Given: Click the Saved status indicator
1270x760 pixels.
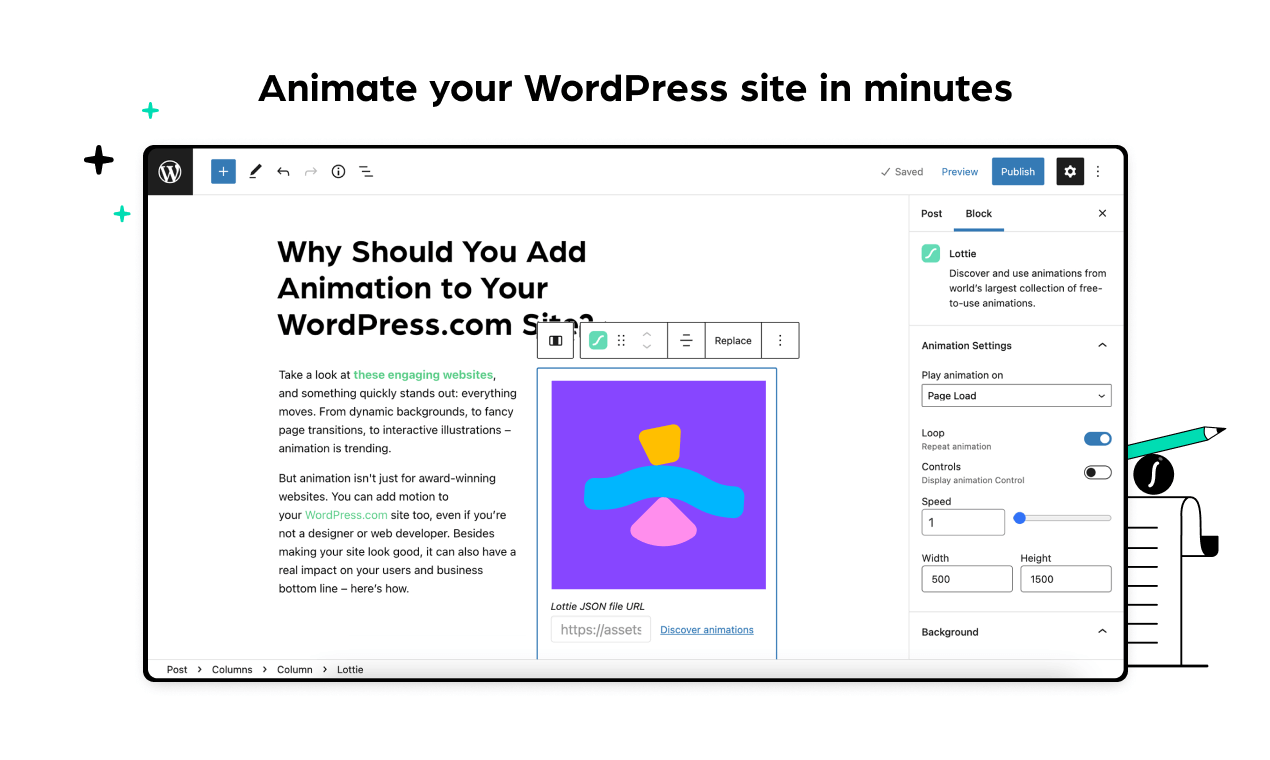Looking at the screenshot, I should (902, 172).
